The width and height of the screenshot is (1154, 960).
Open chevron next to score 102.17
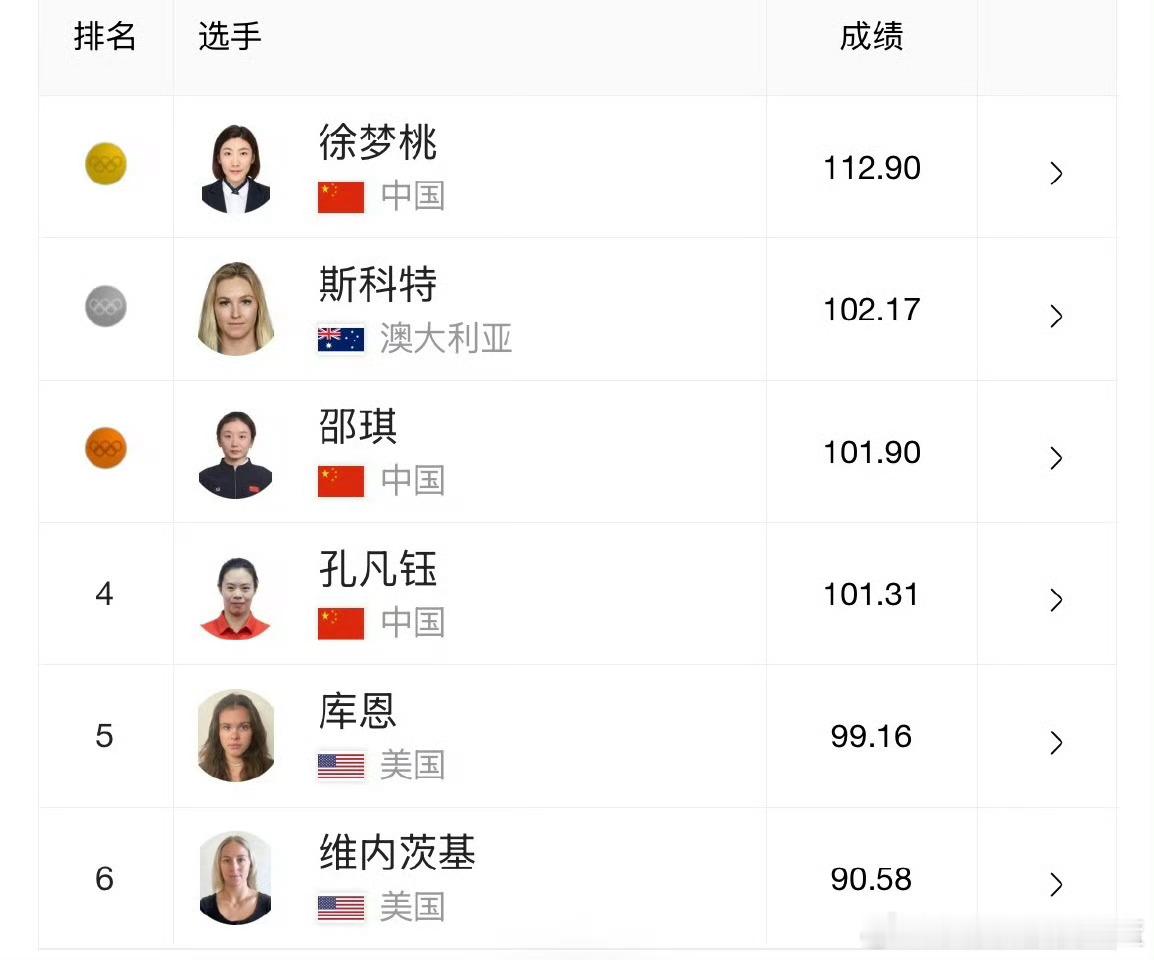click(1056, 316)
